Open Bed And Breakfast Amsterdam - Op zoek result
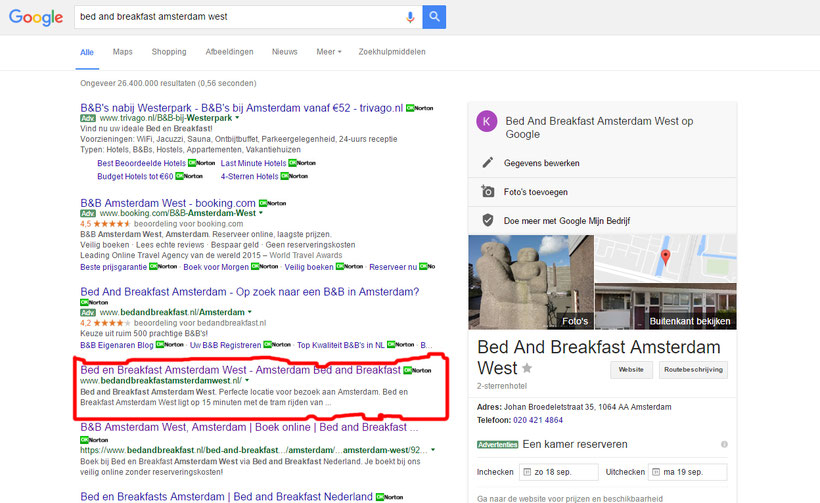 coord(249,292)
